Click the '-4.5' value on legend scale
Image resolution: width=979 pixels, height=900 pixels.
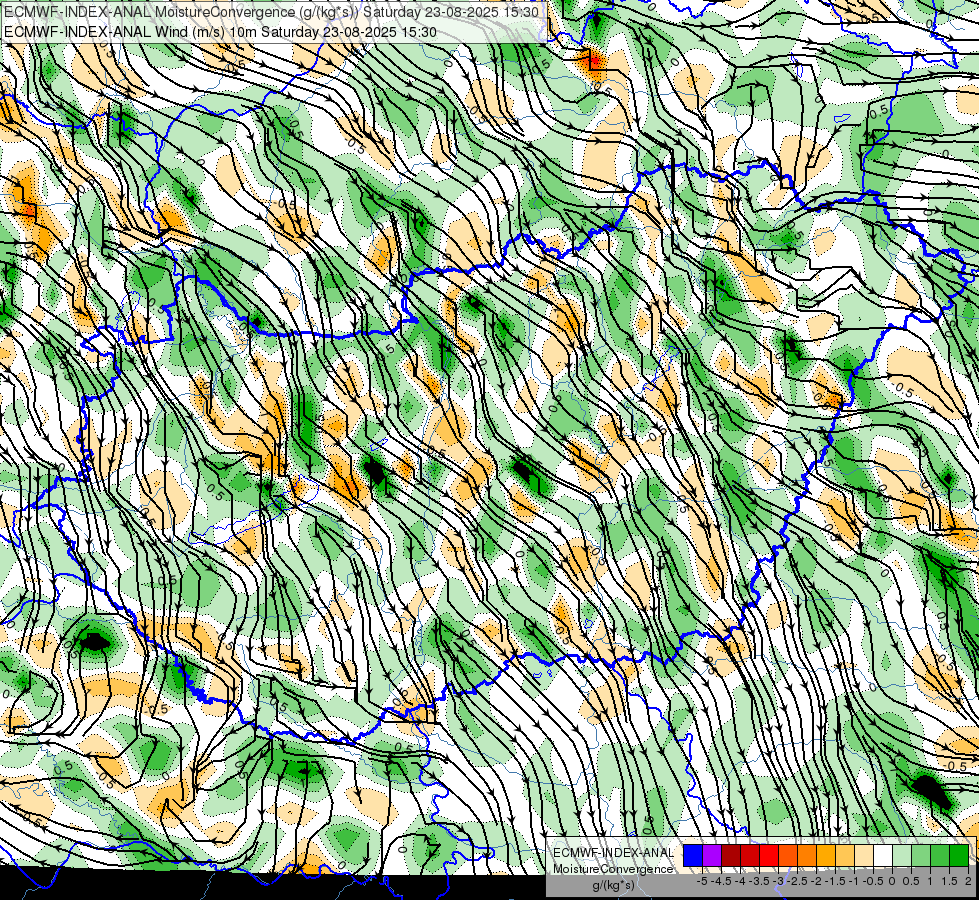tap(721, 881)
